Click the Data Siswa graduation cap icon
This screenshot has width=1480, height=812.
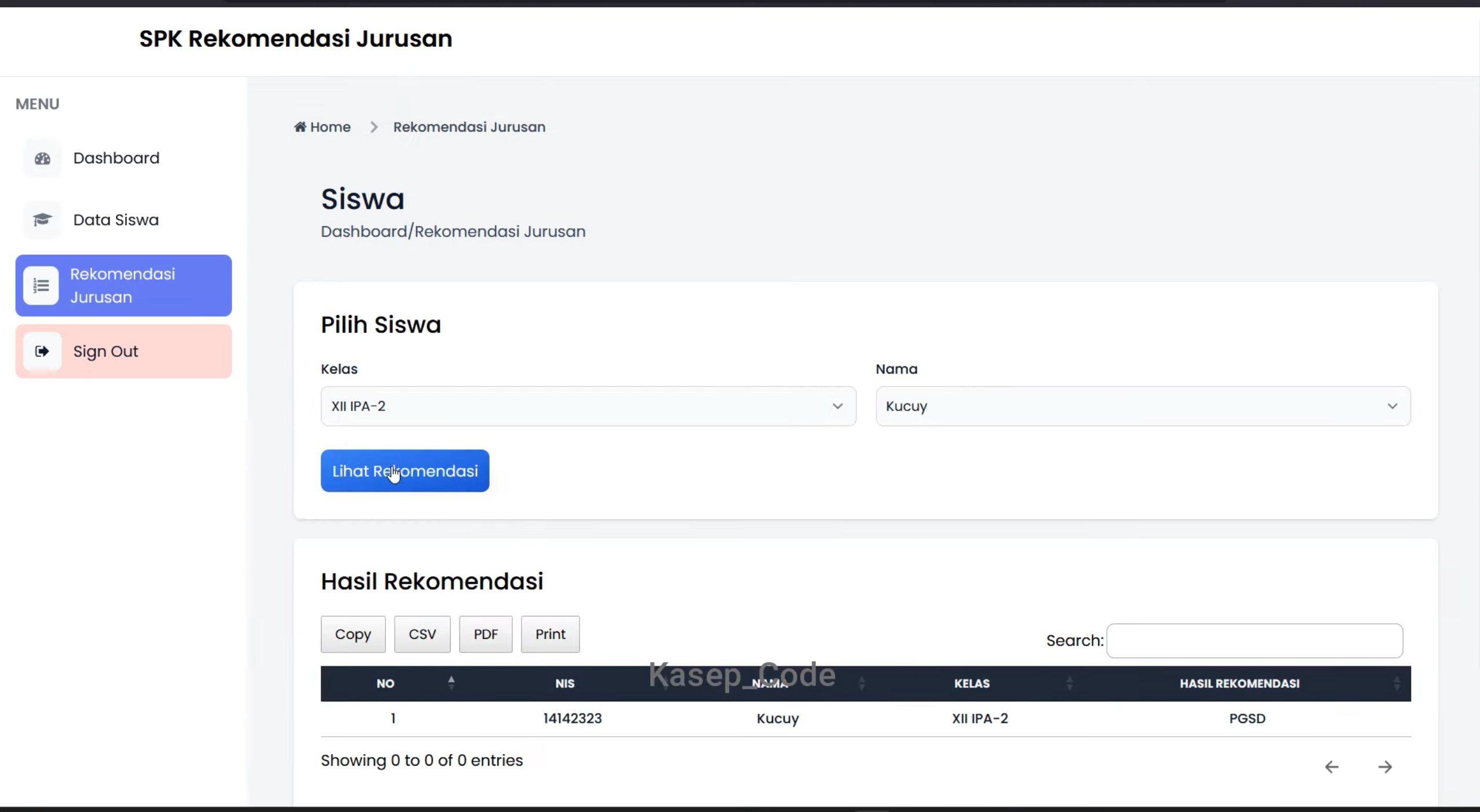[x=42, y=220]
